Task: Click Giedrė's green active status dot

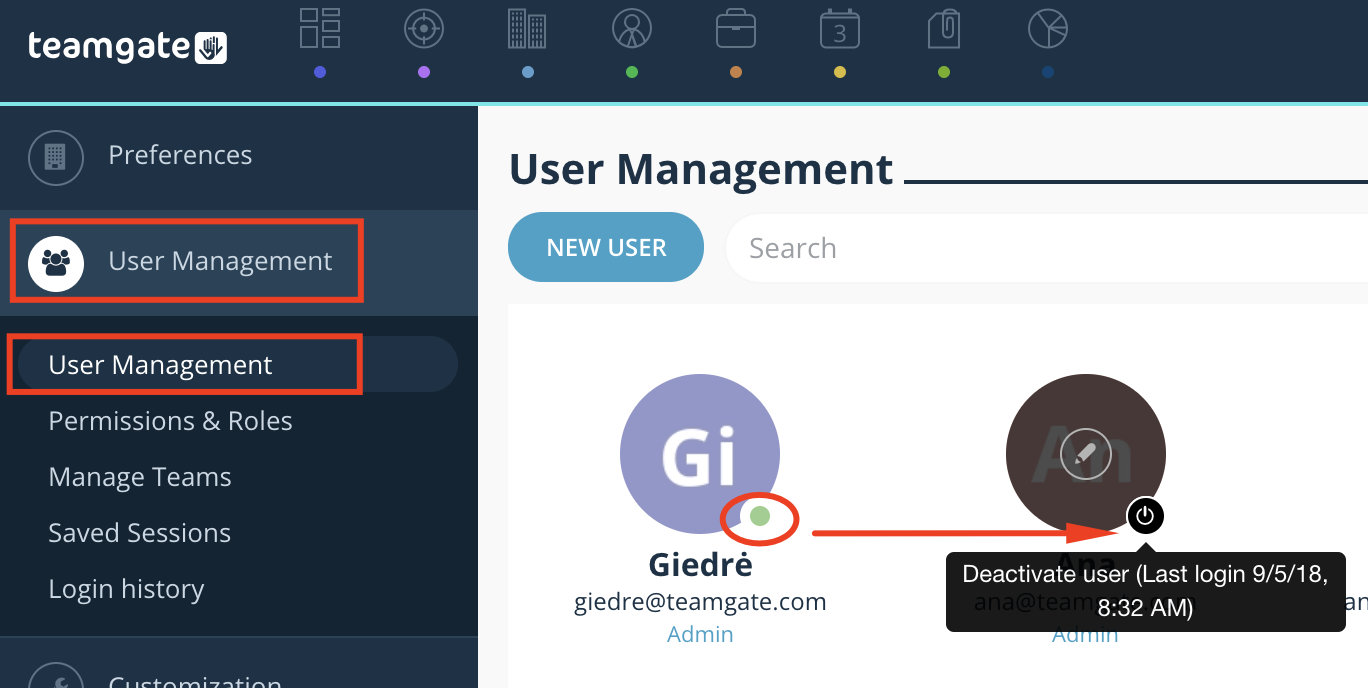Action: 760,516
